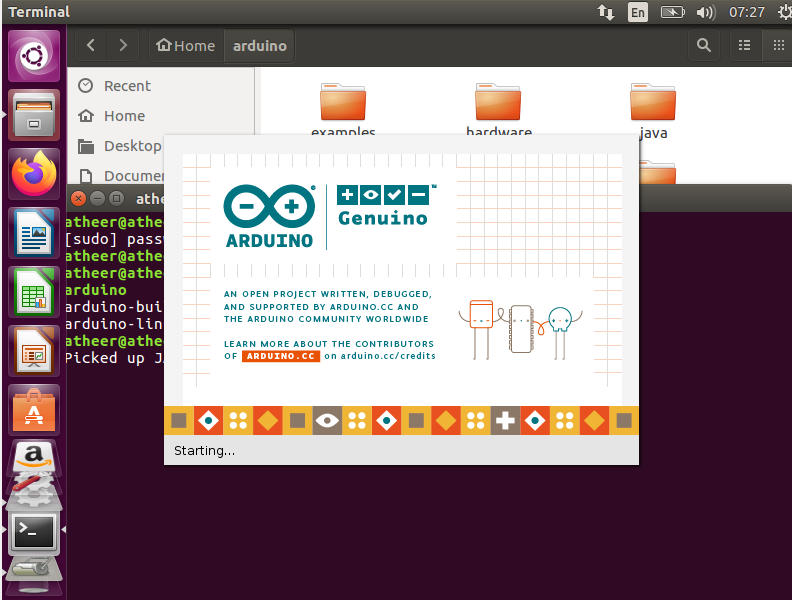792x600 pixels.
Task: Open the system session gear menu
Action: point(784,12)
